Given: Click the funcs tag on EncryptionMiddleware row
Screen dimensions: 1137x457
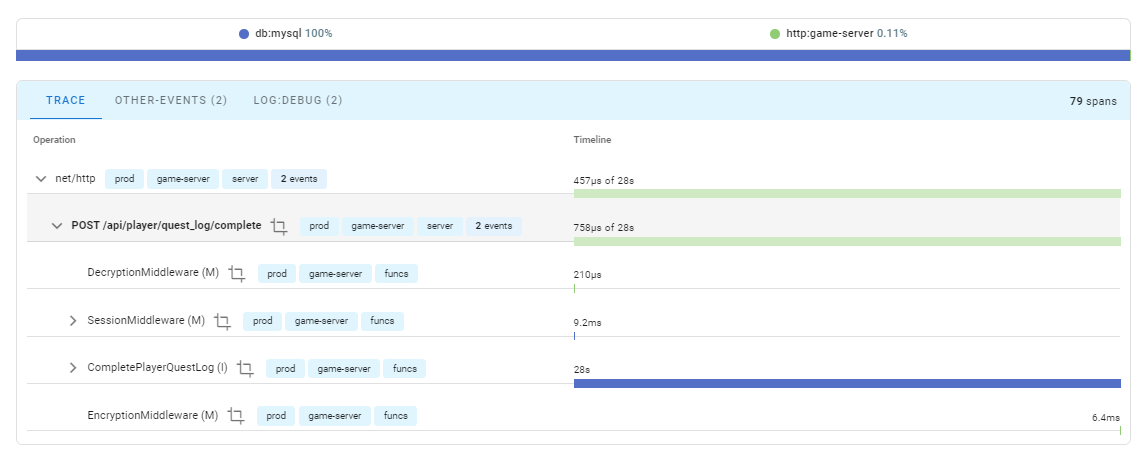Looking at the screenshot, I should click(395, 416).
